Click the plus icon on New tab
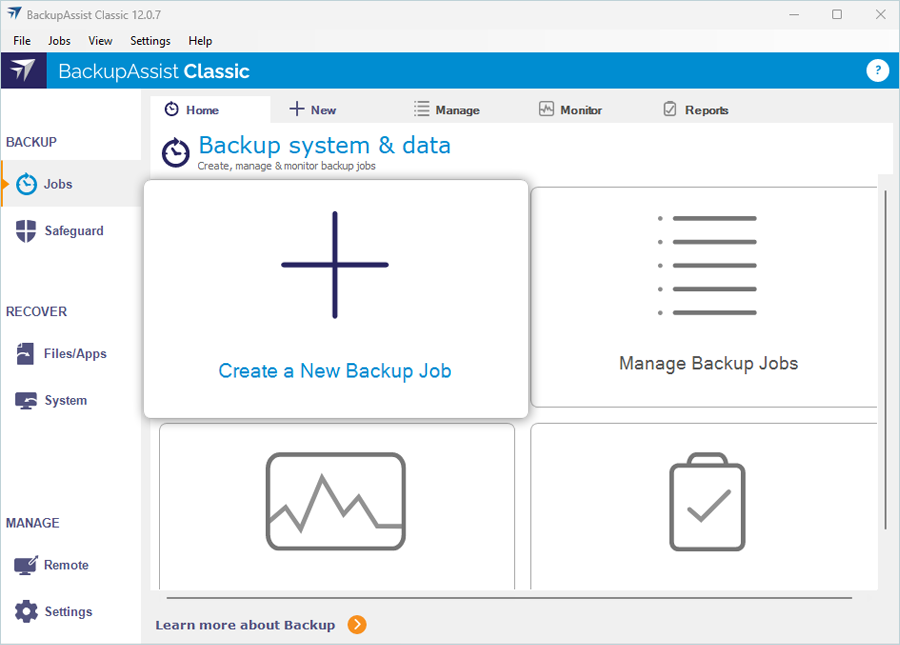This screenshot has height=645, width=900. 297,109
